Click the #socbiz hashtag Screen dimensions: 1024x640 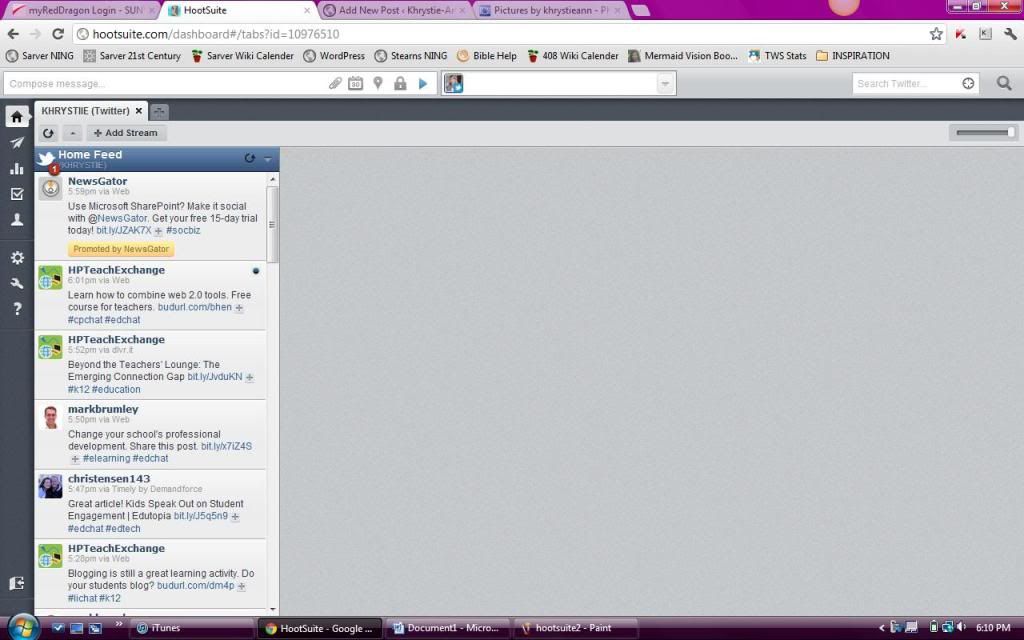click(x=183, y=231)
